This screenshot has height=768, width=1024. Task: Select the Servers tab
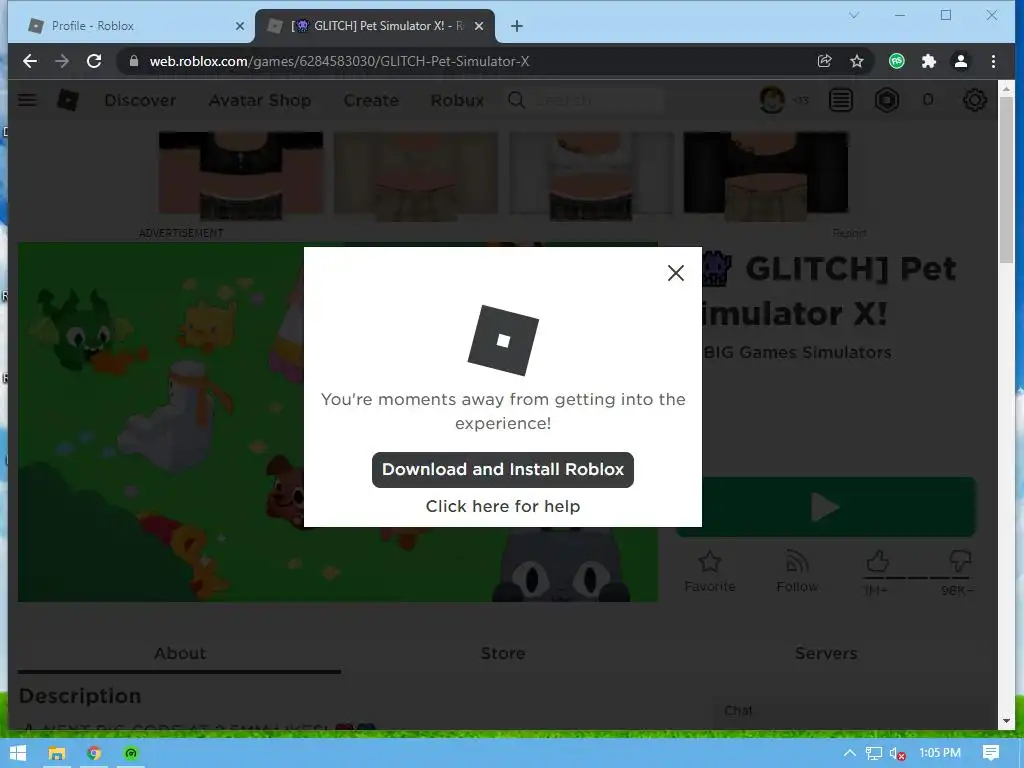pos(825,653)
